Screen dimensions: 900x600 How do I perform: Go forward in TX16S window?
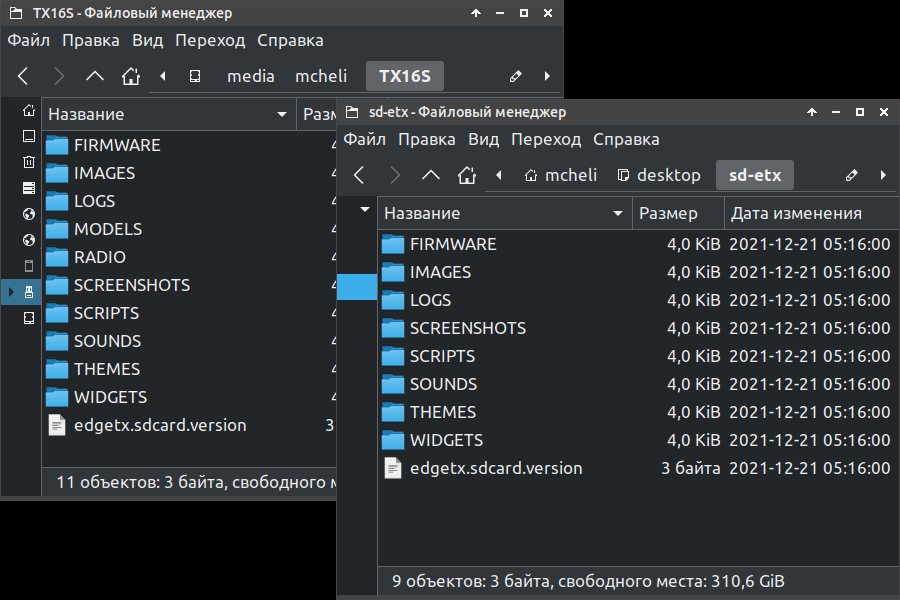(x=59, y=76)
